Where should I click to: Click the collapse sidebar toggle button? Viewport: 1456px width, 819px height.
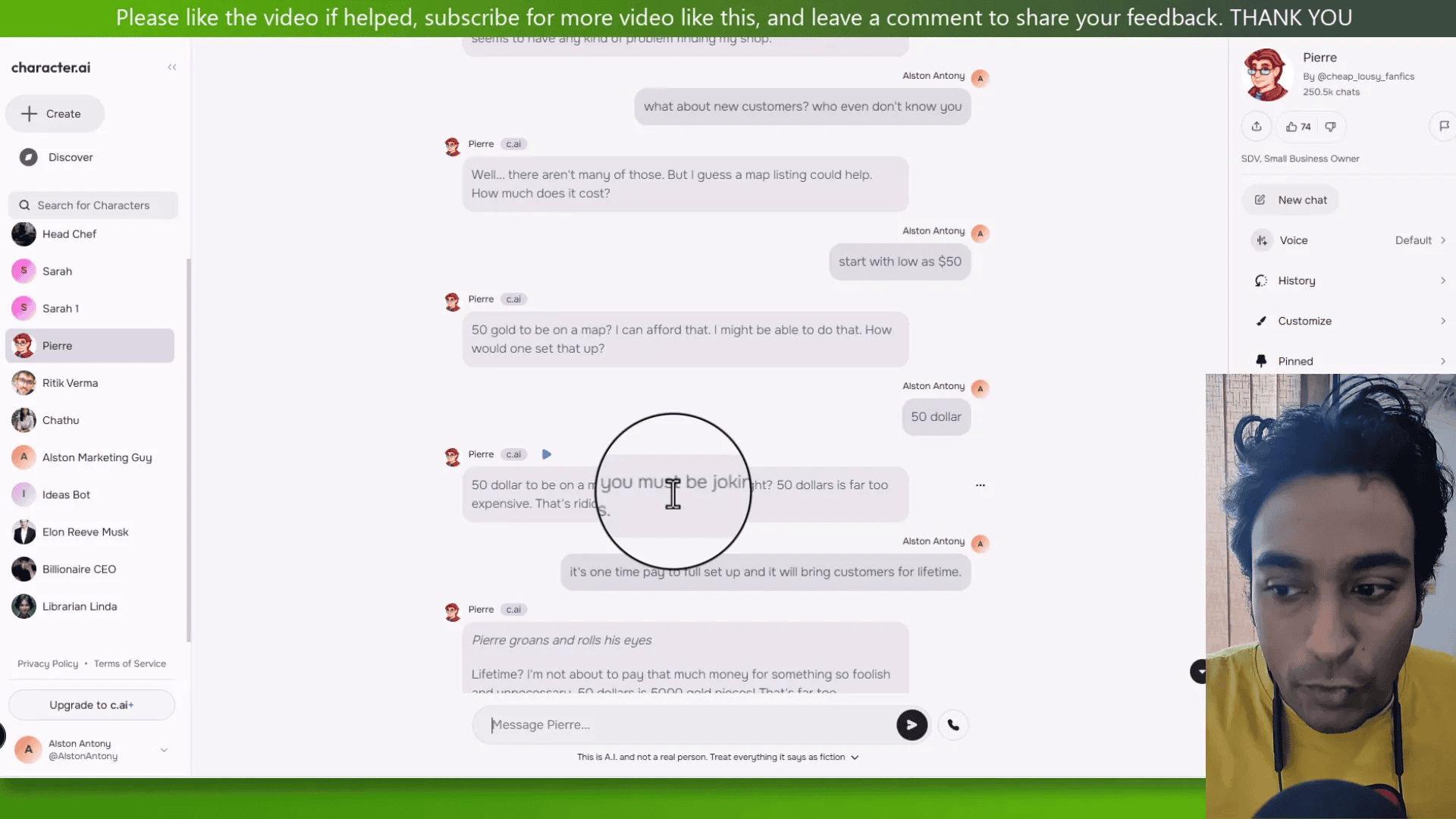[171, 67]
